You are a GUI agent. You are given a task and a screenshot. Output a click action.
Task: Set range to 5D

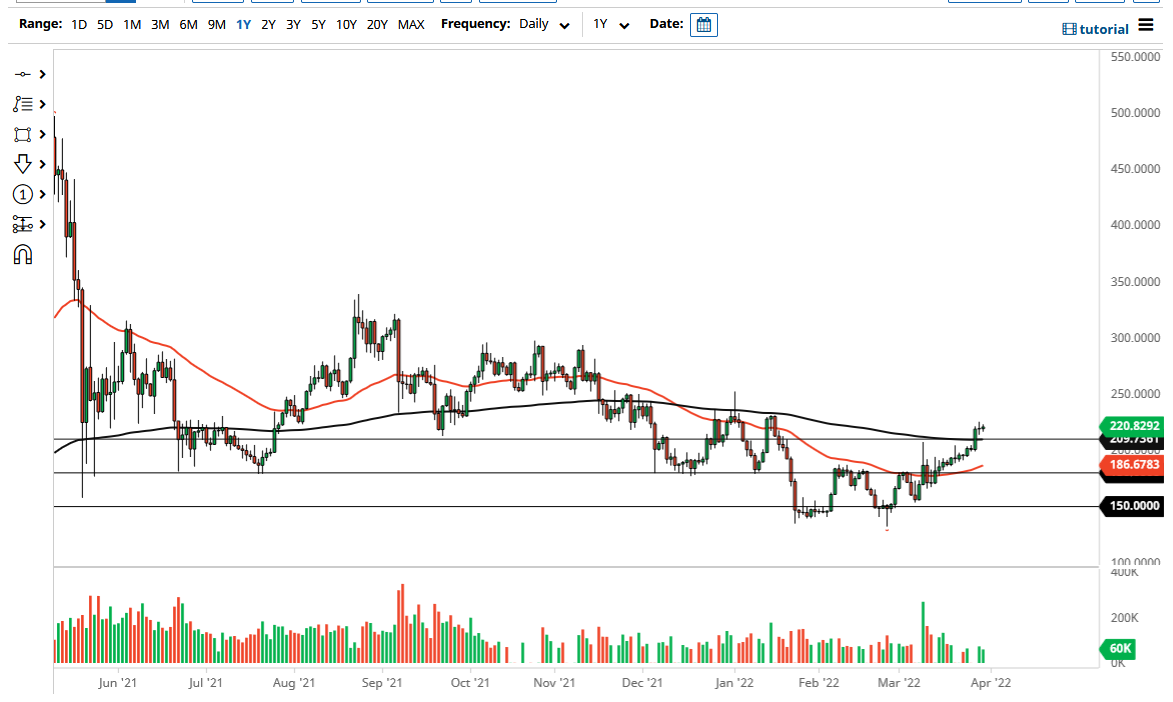click(x=105, y=25)
